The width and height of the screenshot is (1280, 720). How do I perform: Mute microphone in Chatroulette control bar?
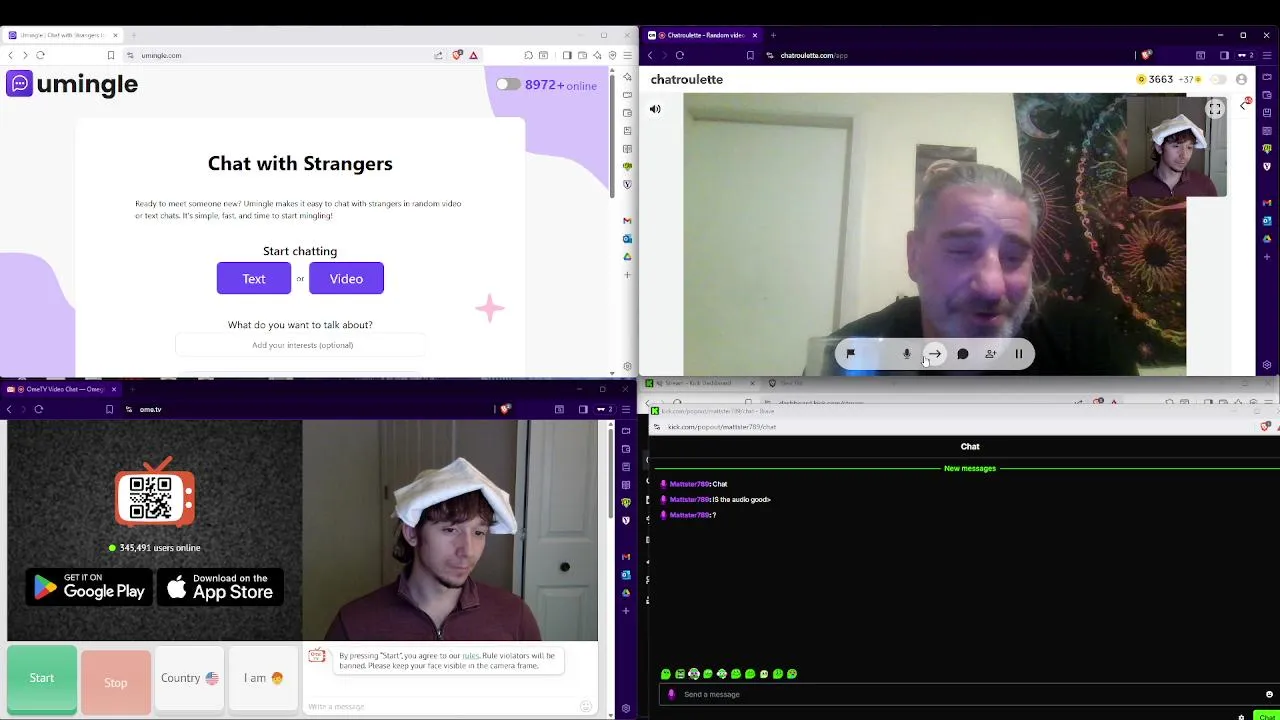click(907, 353)
